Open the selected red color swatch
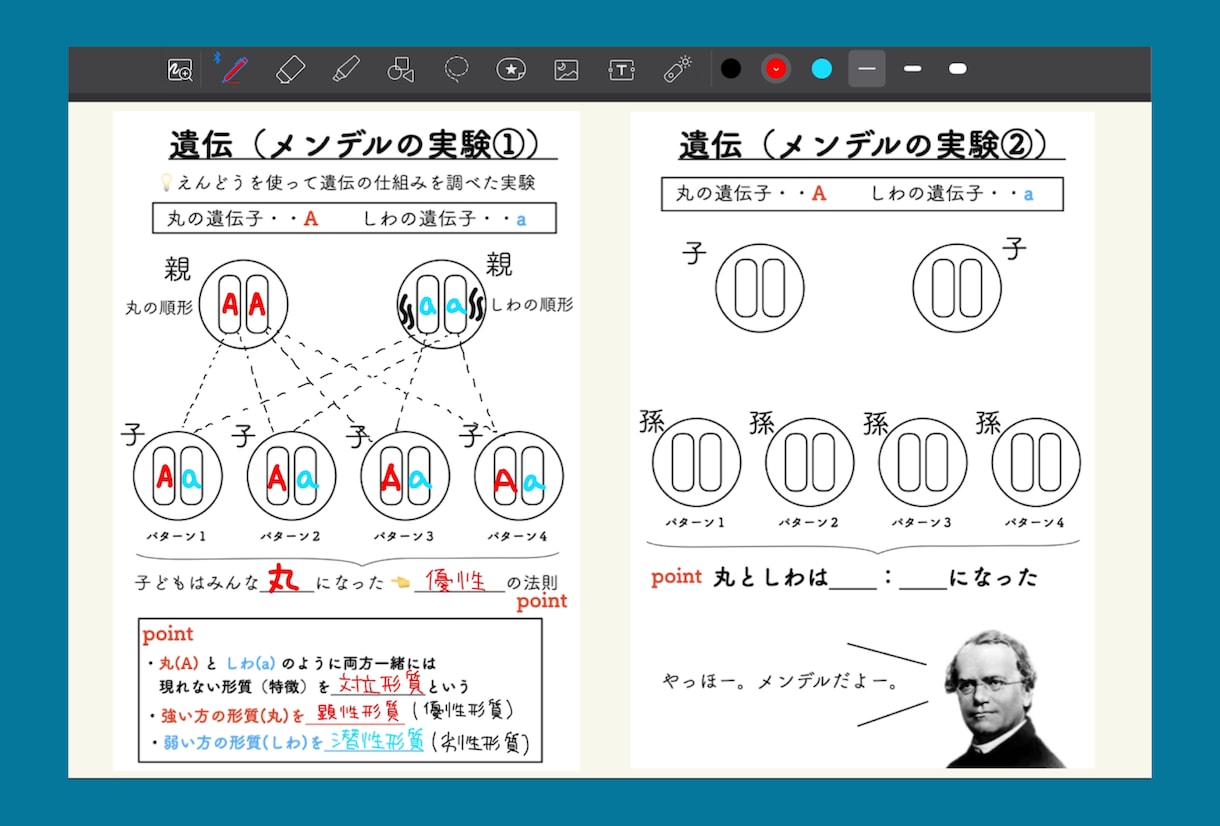The height and width of the screenshot is (826, 1220). (x=776, y=69)
